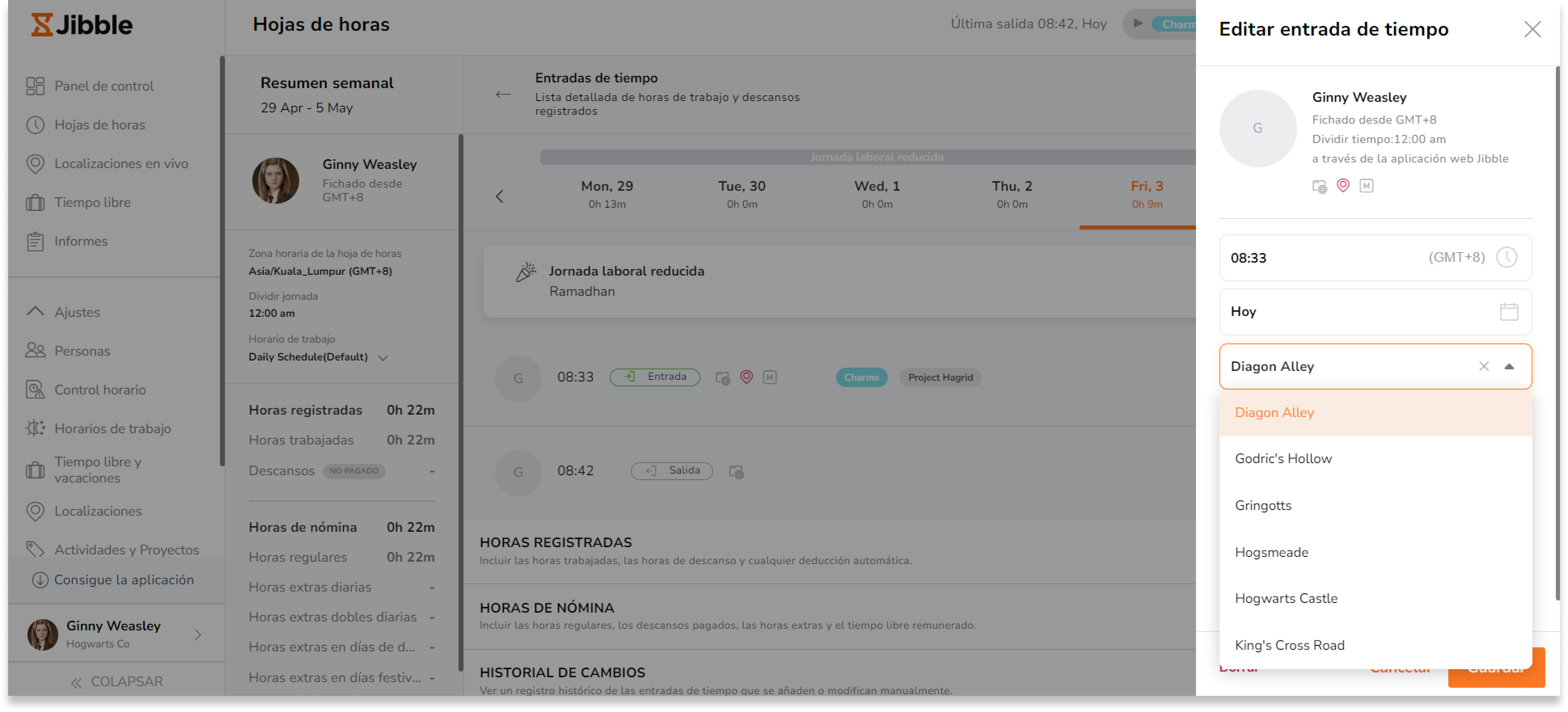1568x712 pixels.
Task: Click the Informes clipboard icon
Action: coord(35,242)
